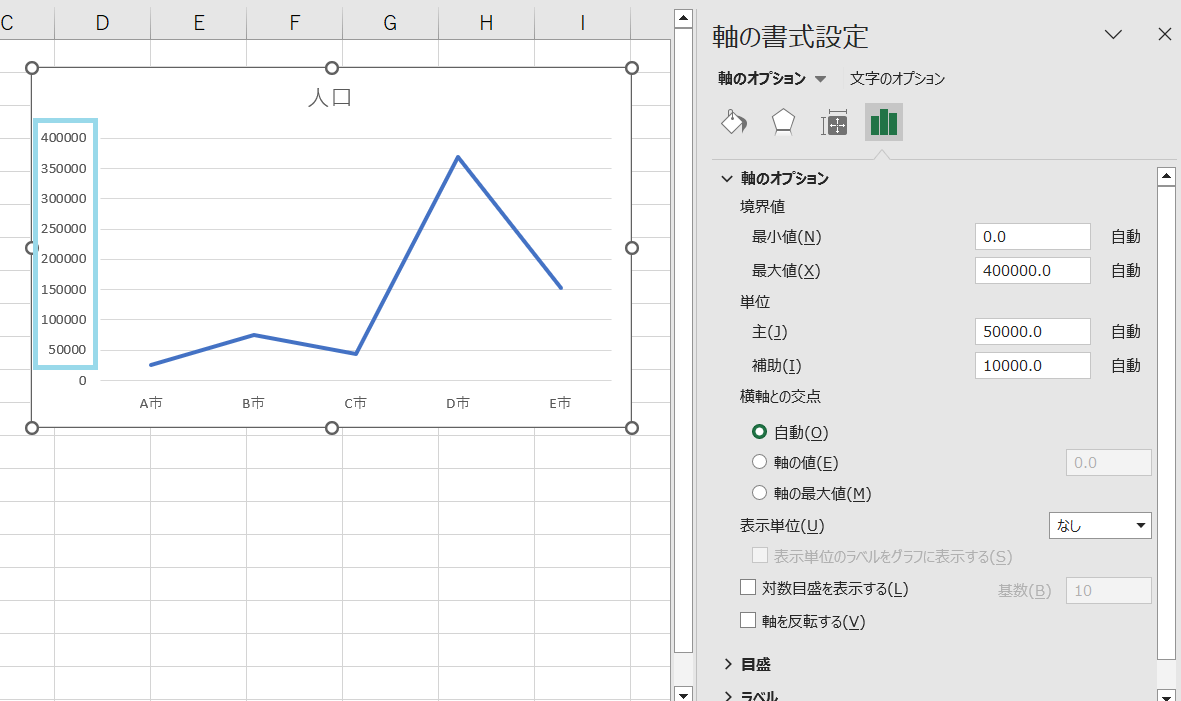Select the Axis Options chart icon

click(x=883, y=122)
